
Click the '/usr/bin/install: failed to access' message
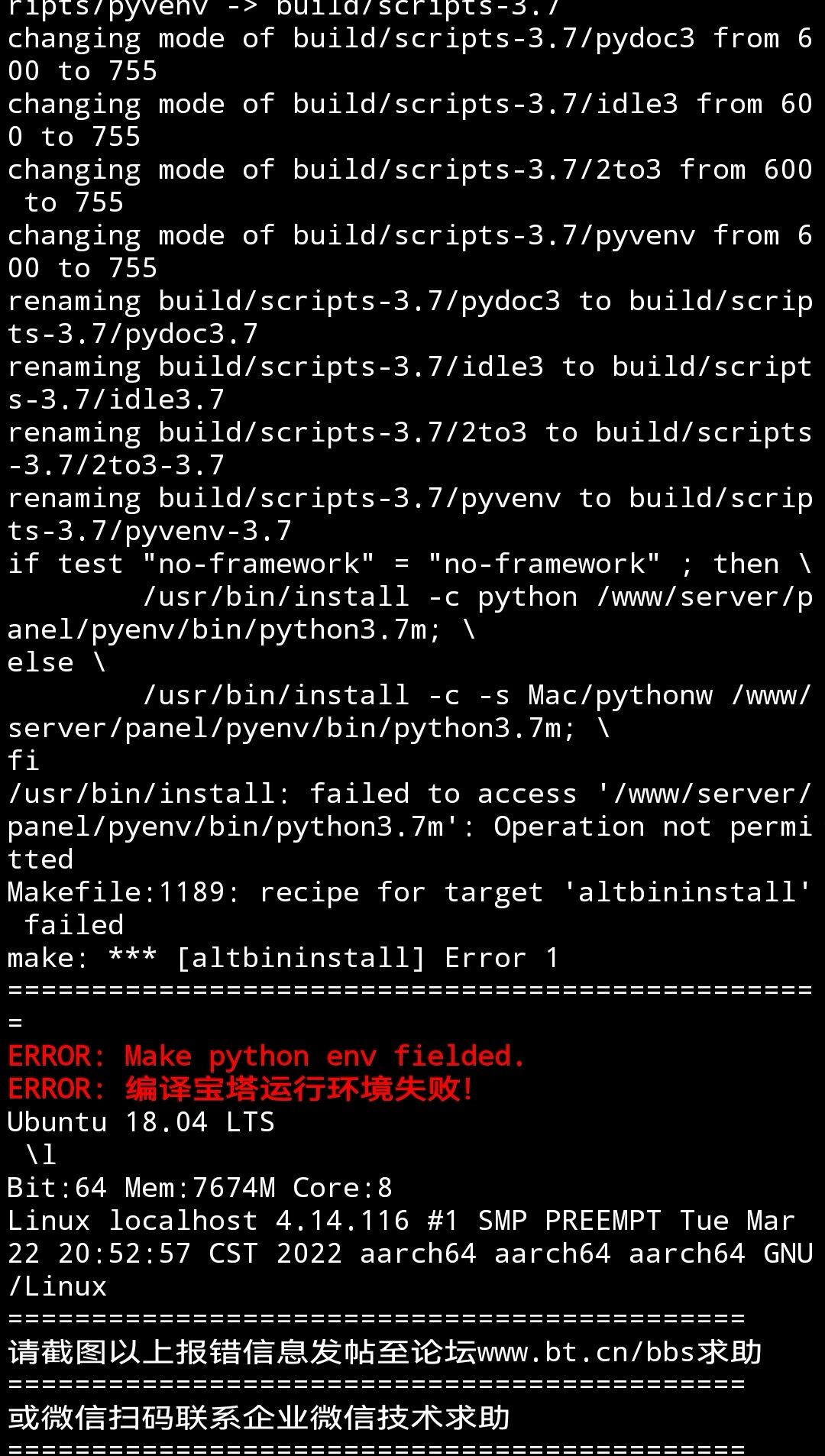pyautogui.click(x=409, y=827)
